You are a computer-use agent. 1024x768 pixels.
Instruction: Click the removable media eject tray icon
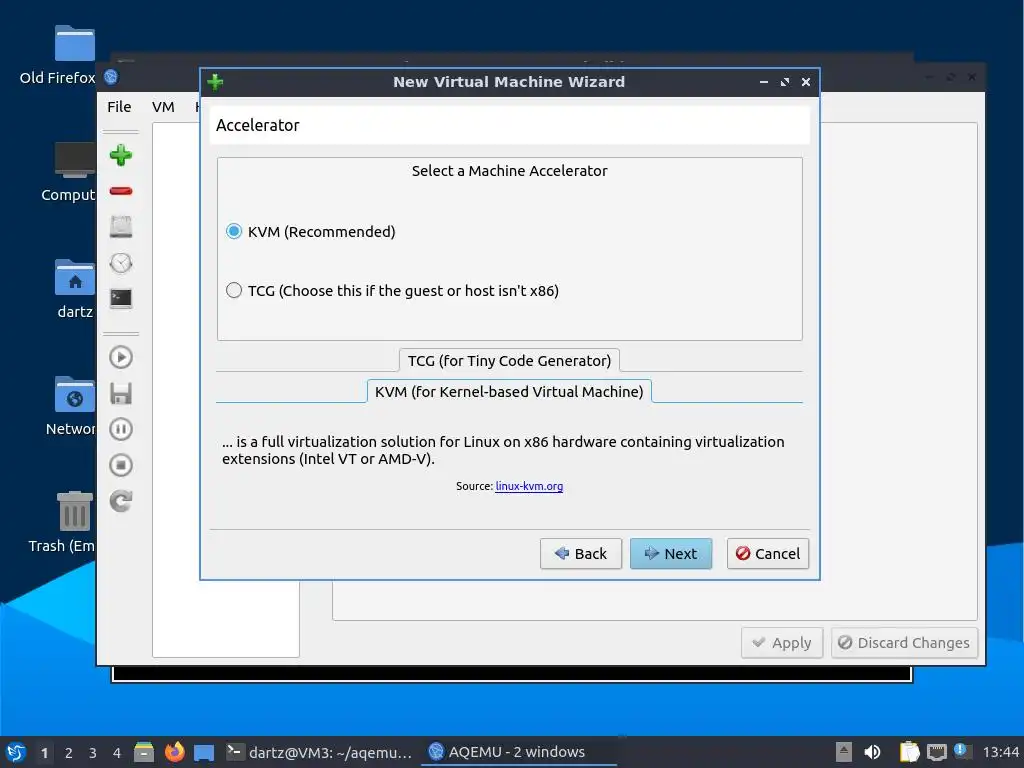tap(844, 752)
